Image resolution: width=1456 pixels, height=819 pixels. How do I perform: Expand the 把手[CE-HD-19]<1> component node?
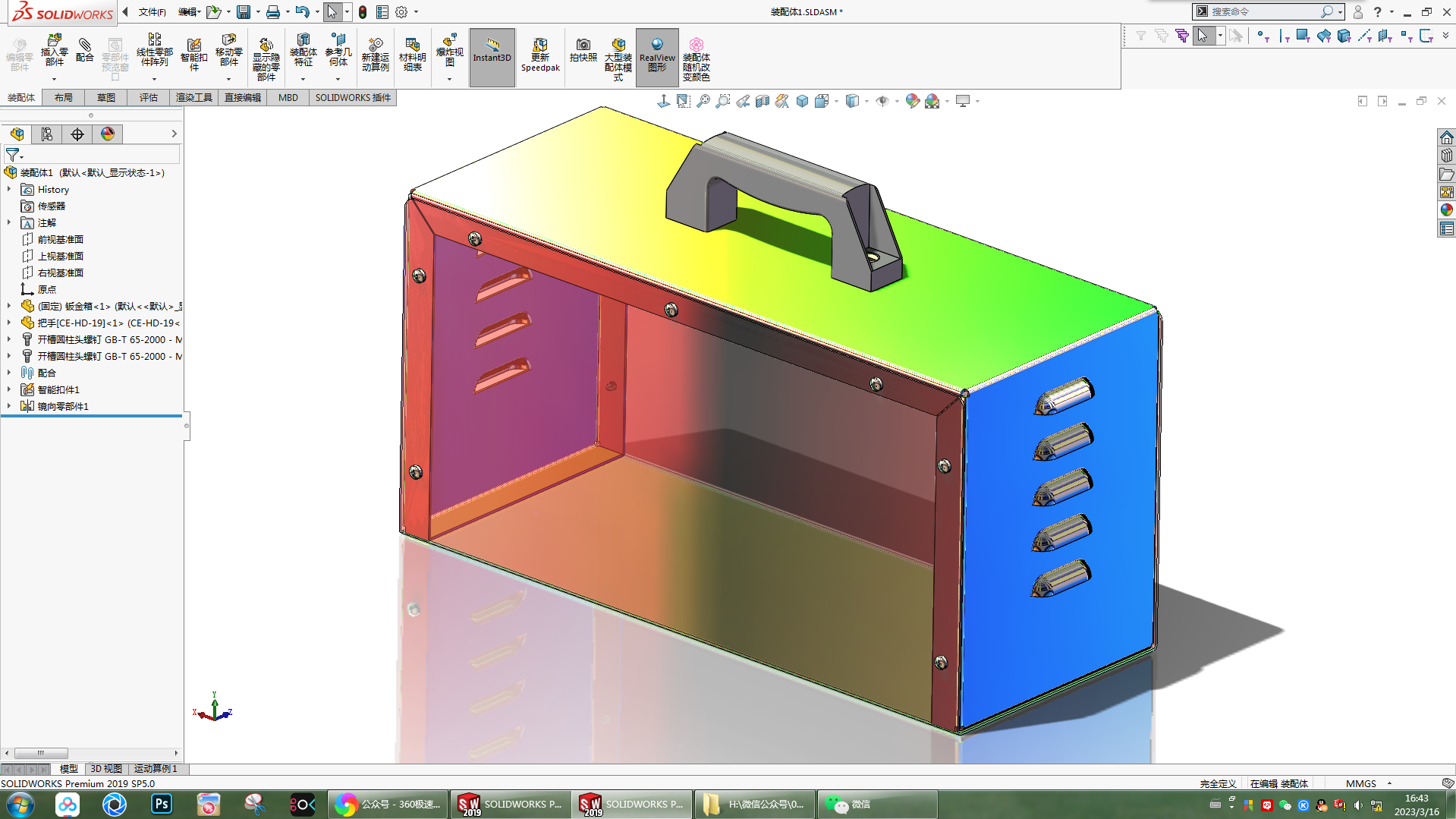9,323
